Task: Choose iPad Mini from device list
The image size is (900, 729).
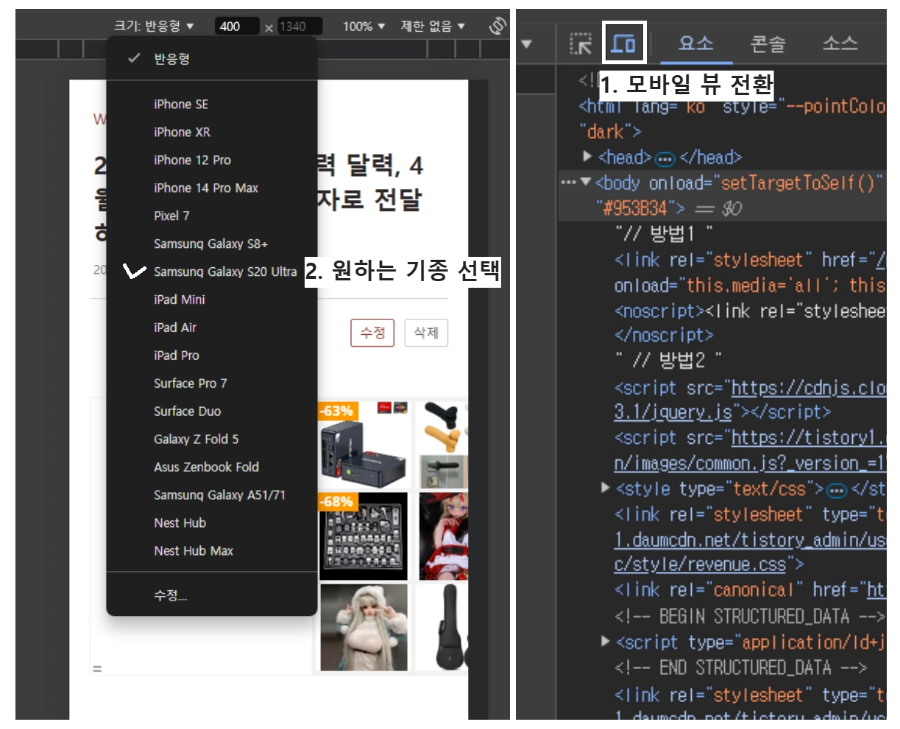Action: (x=212, y=300)
